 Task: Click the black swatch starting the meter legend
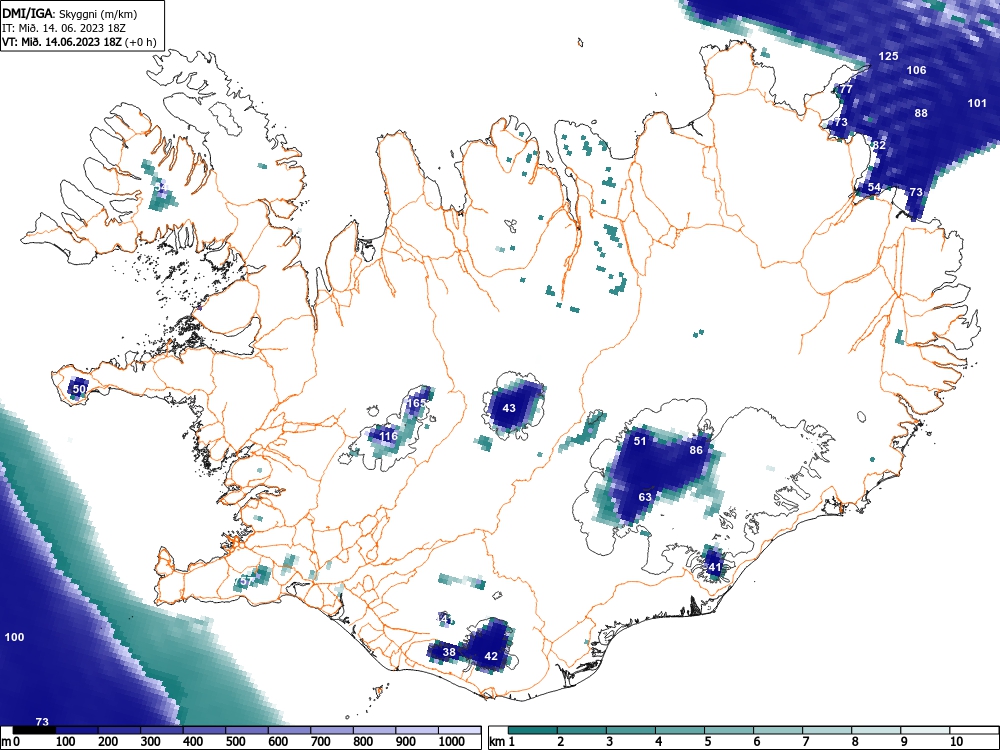point(34,730)
